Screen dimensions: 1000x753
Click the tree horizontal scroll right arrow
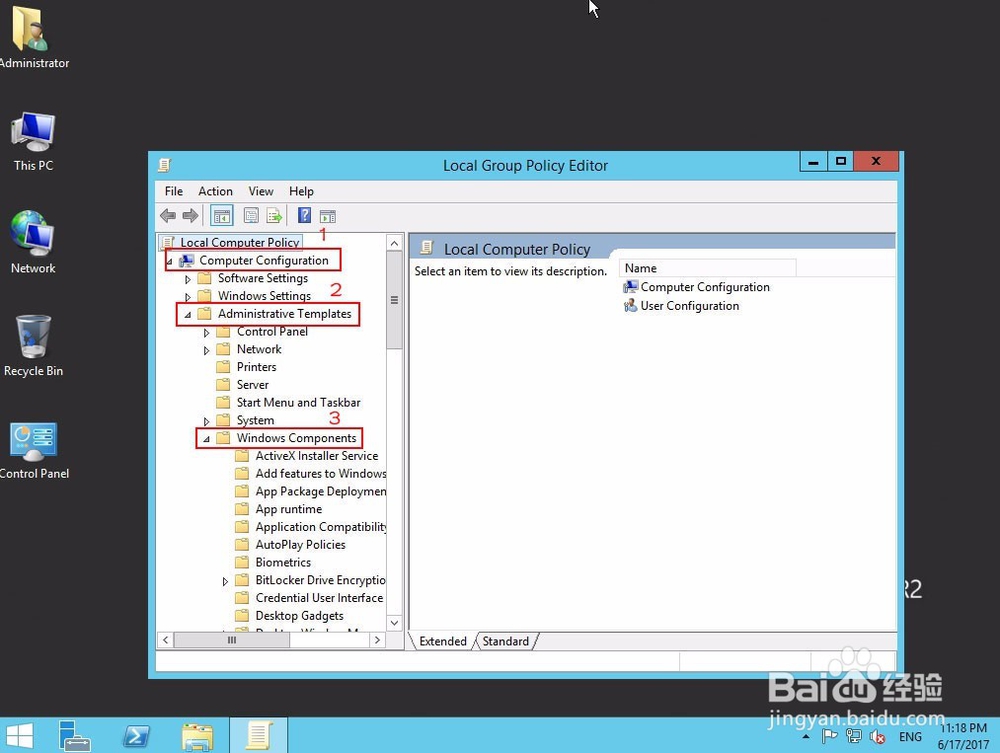(x=378, y=640)
